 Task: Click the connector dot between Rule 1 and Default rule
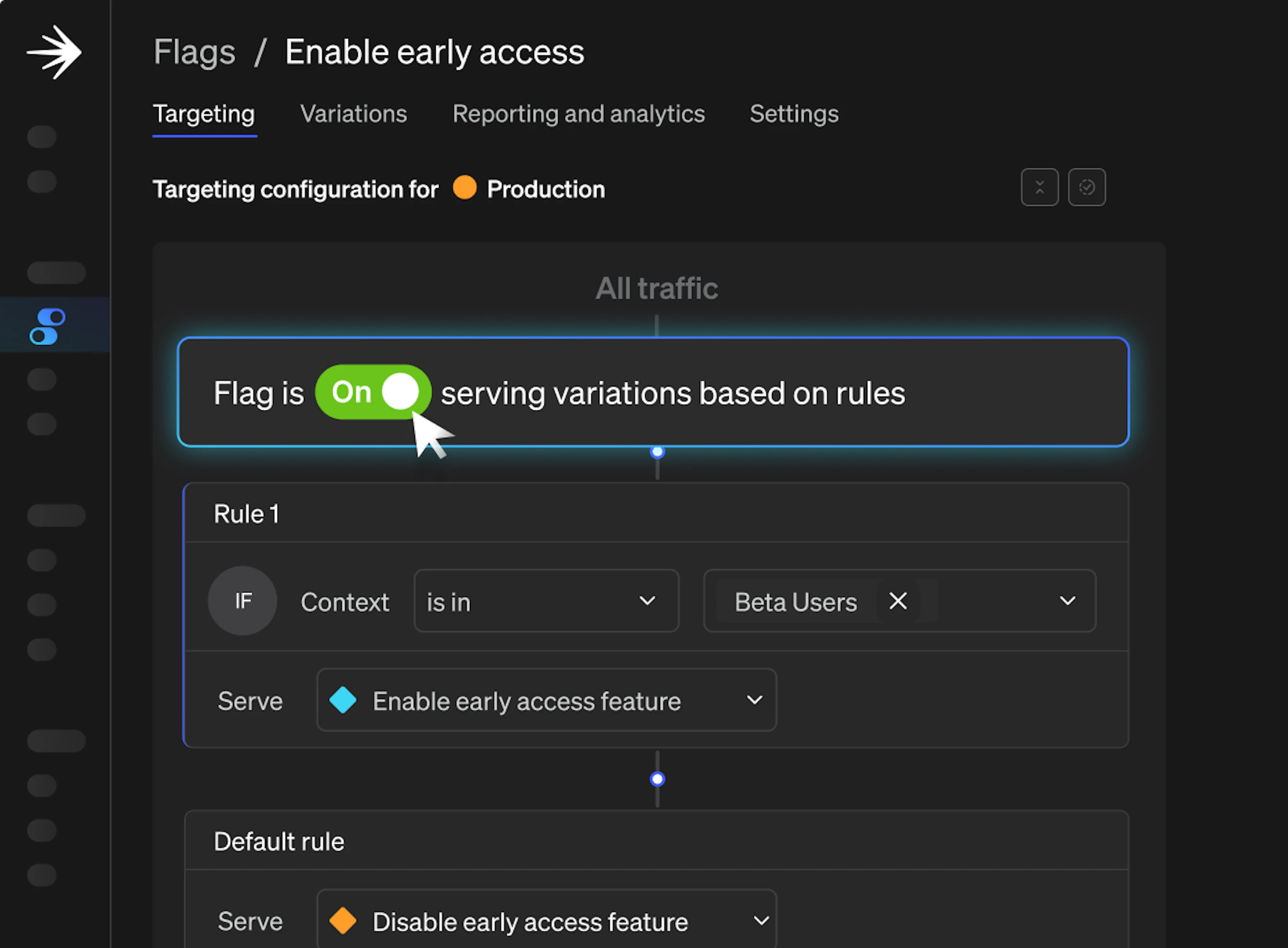click(x=657, y=779)
